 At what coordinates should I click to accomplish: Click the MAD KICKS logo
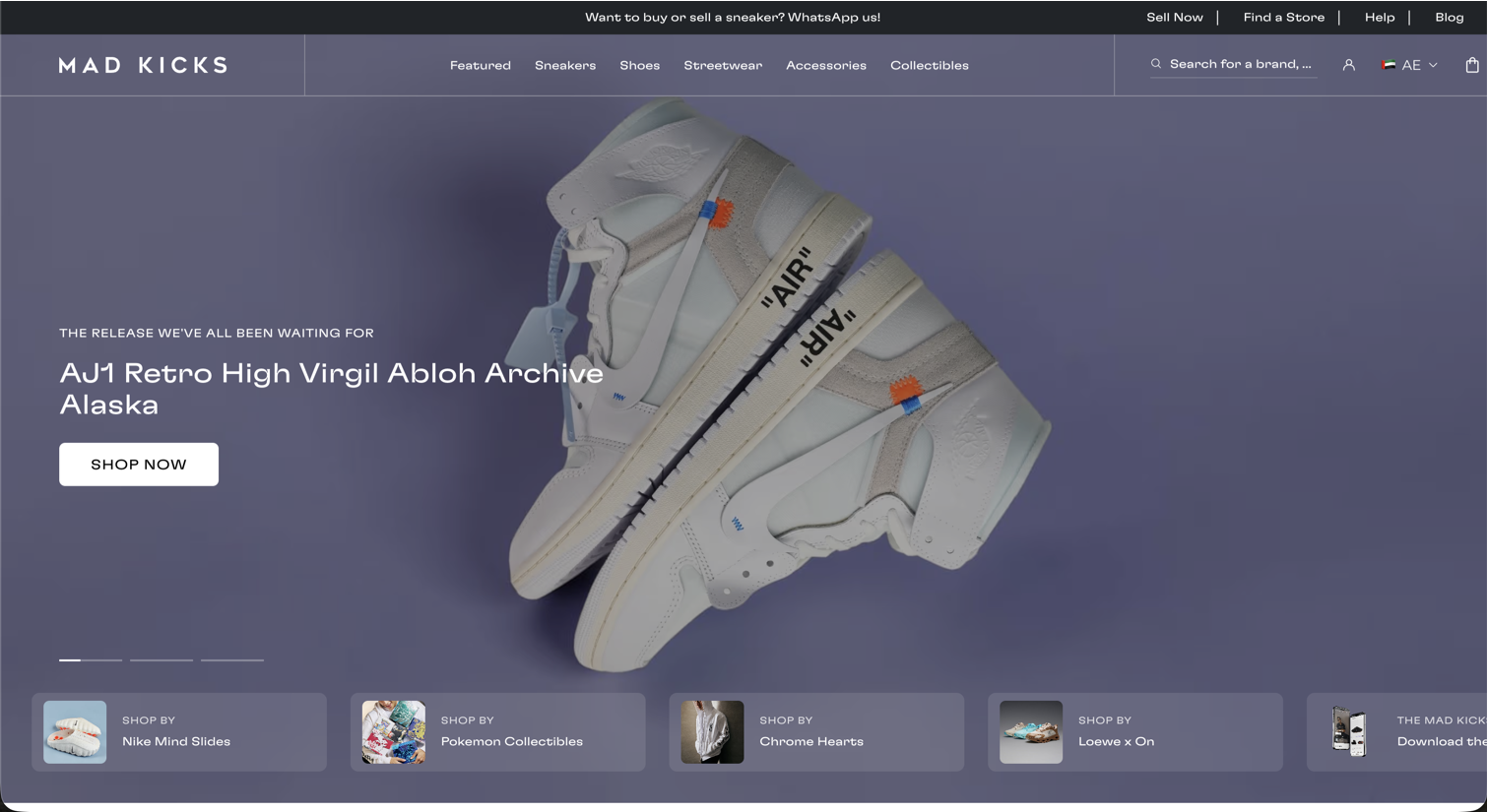(143, 65)
